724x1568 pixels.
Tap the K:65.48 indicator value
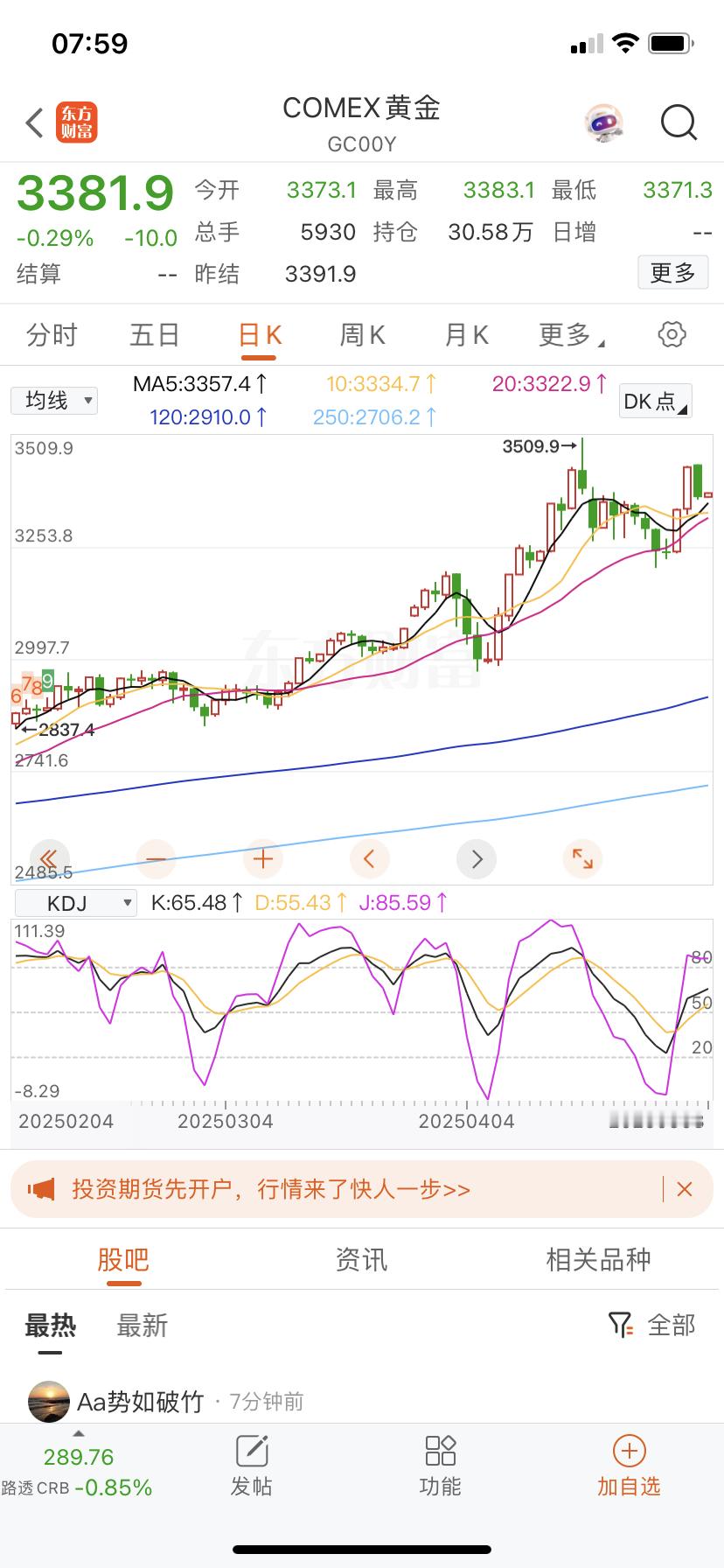(197, 903)
